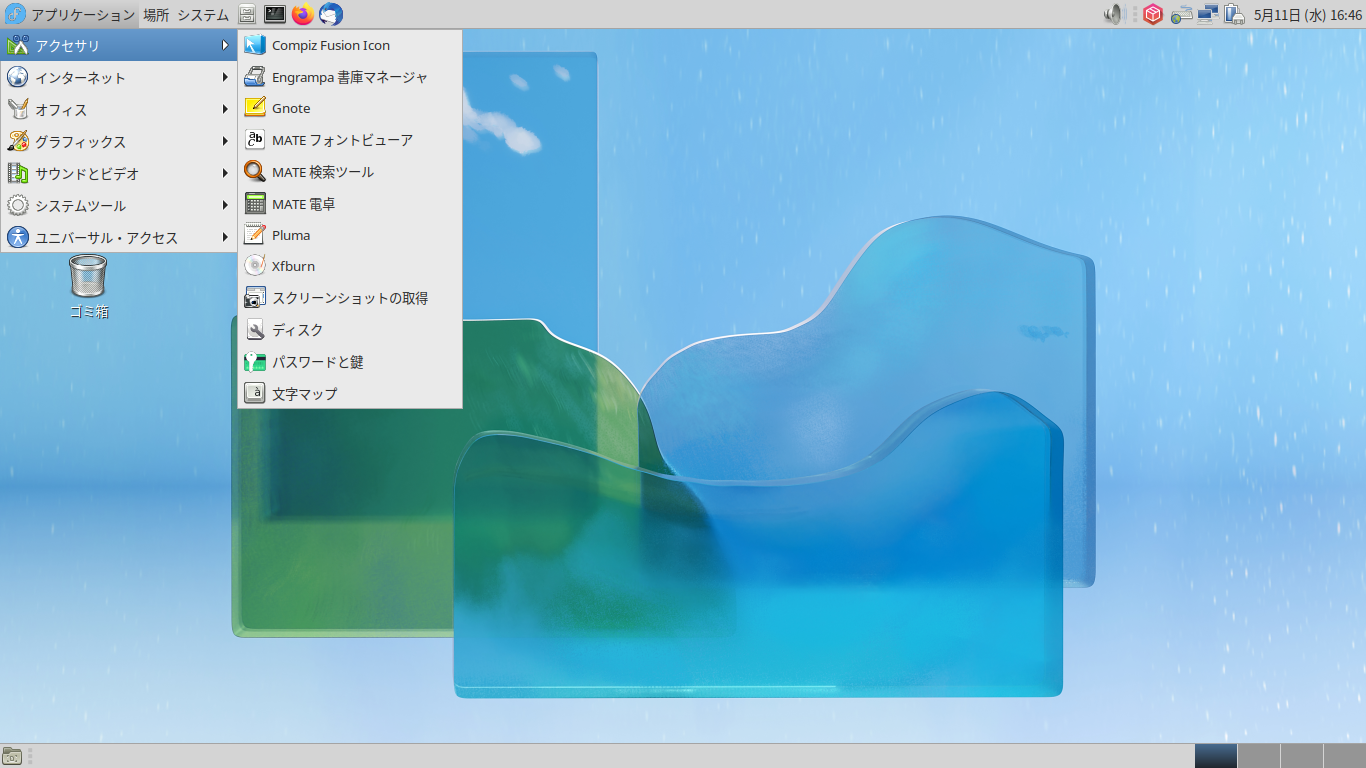Select the グラフィックス category
The image size is (1366, 768).
pyautogui.click(x=119, y=141)
